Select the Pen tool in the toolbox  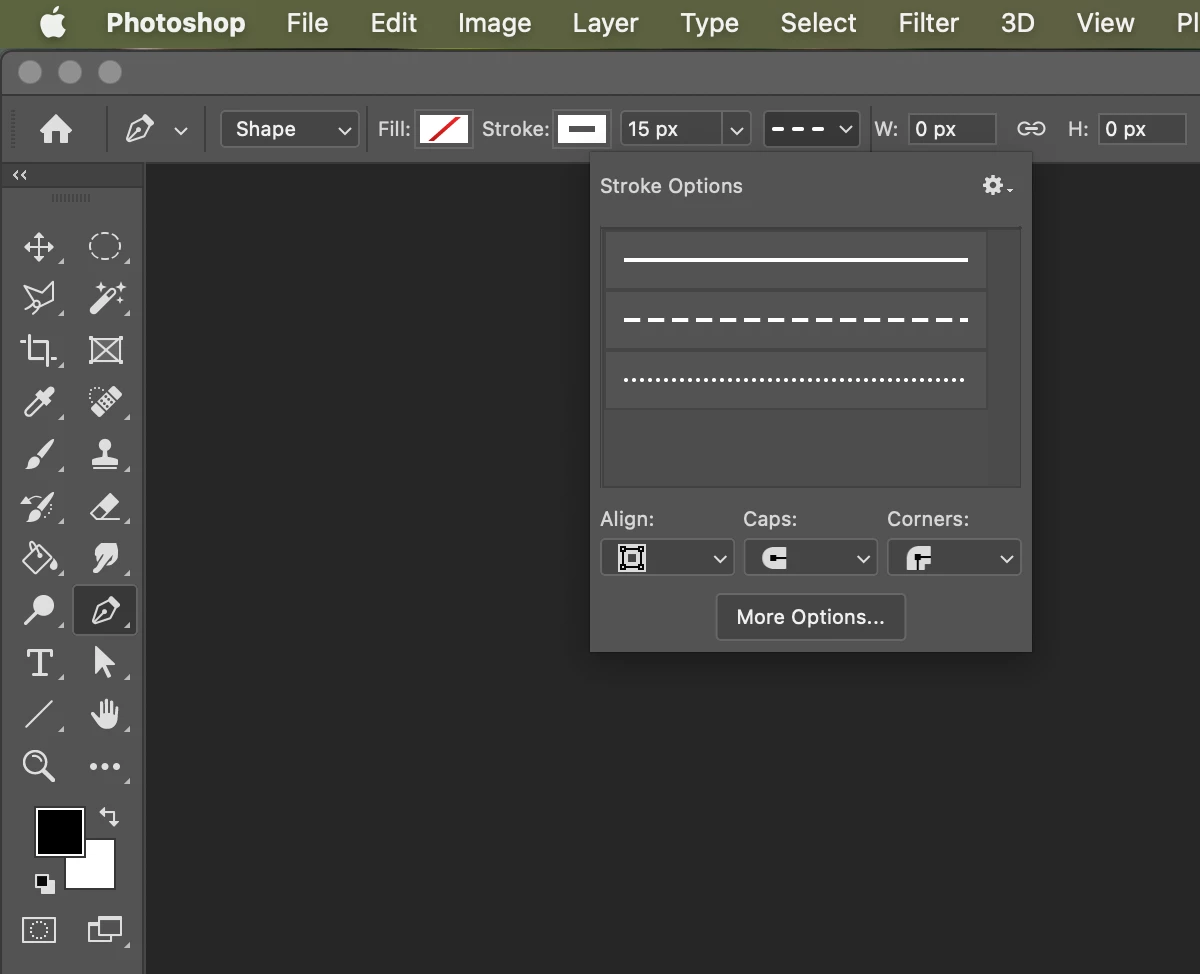click(105, 610)
